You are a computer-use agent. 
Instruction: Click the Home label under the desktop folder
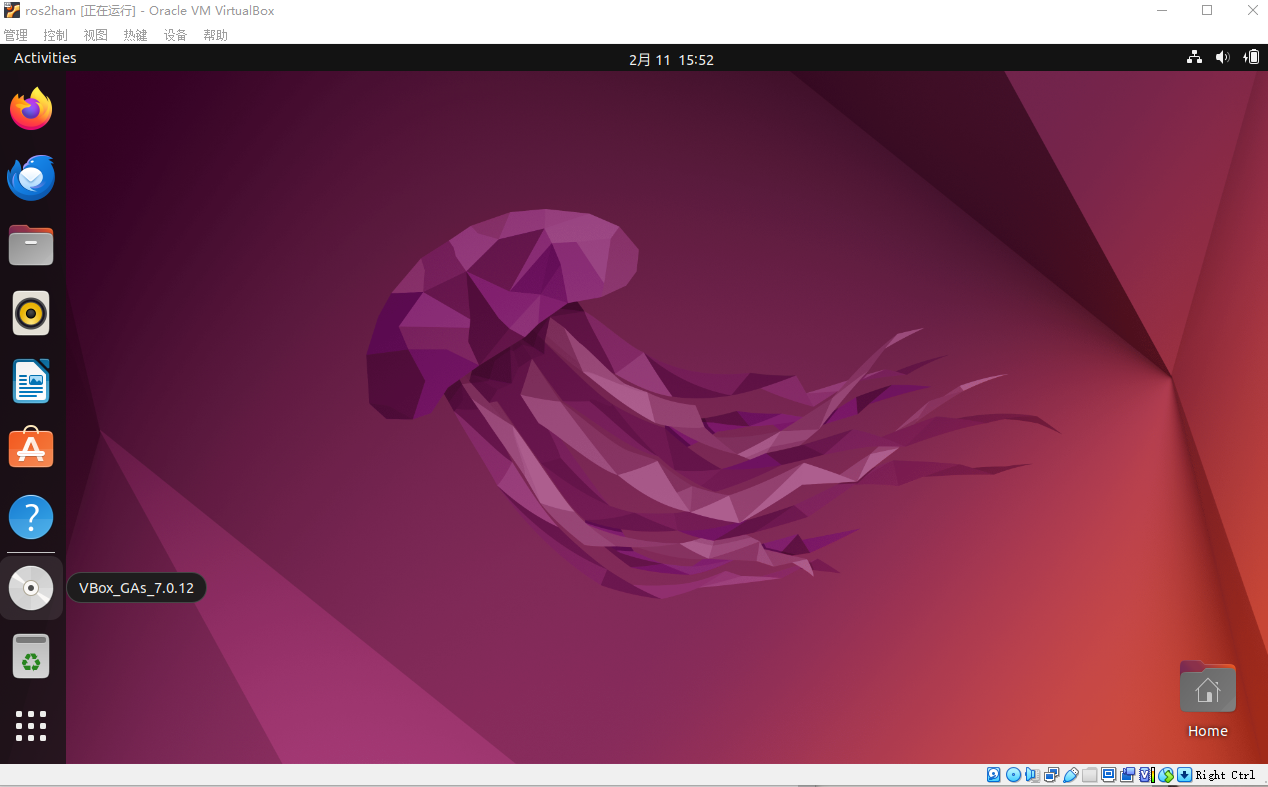pyautogui.click(x=1207, y=731)
